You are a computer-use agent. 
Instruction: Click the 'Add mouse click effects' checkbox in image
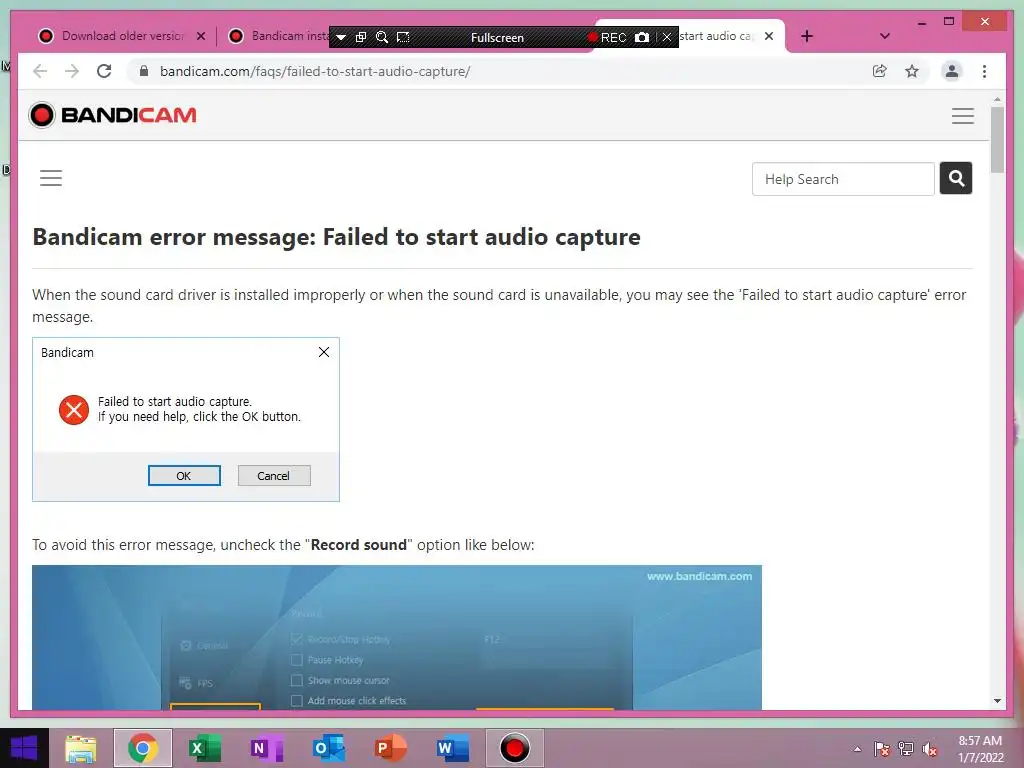coord(296,701)
